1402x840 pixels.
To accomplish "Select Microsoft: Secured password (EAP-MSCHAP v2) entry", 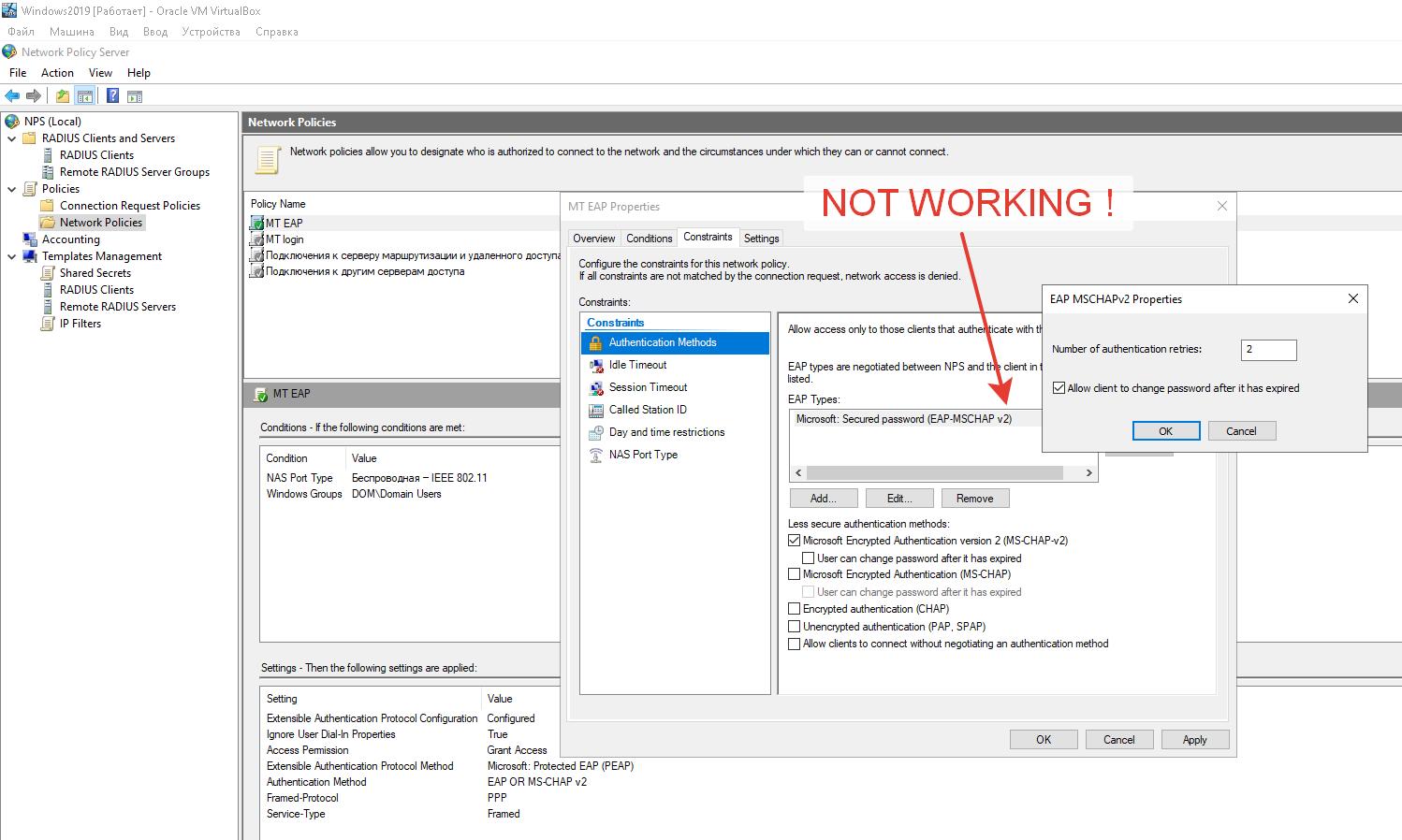I will (904, 419).
